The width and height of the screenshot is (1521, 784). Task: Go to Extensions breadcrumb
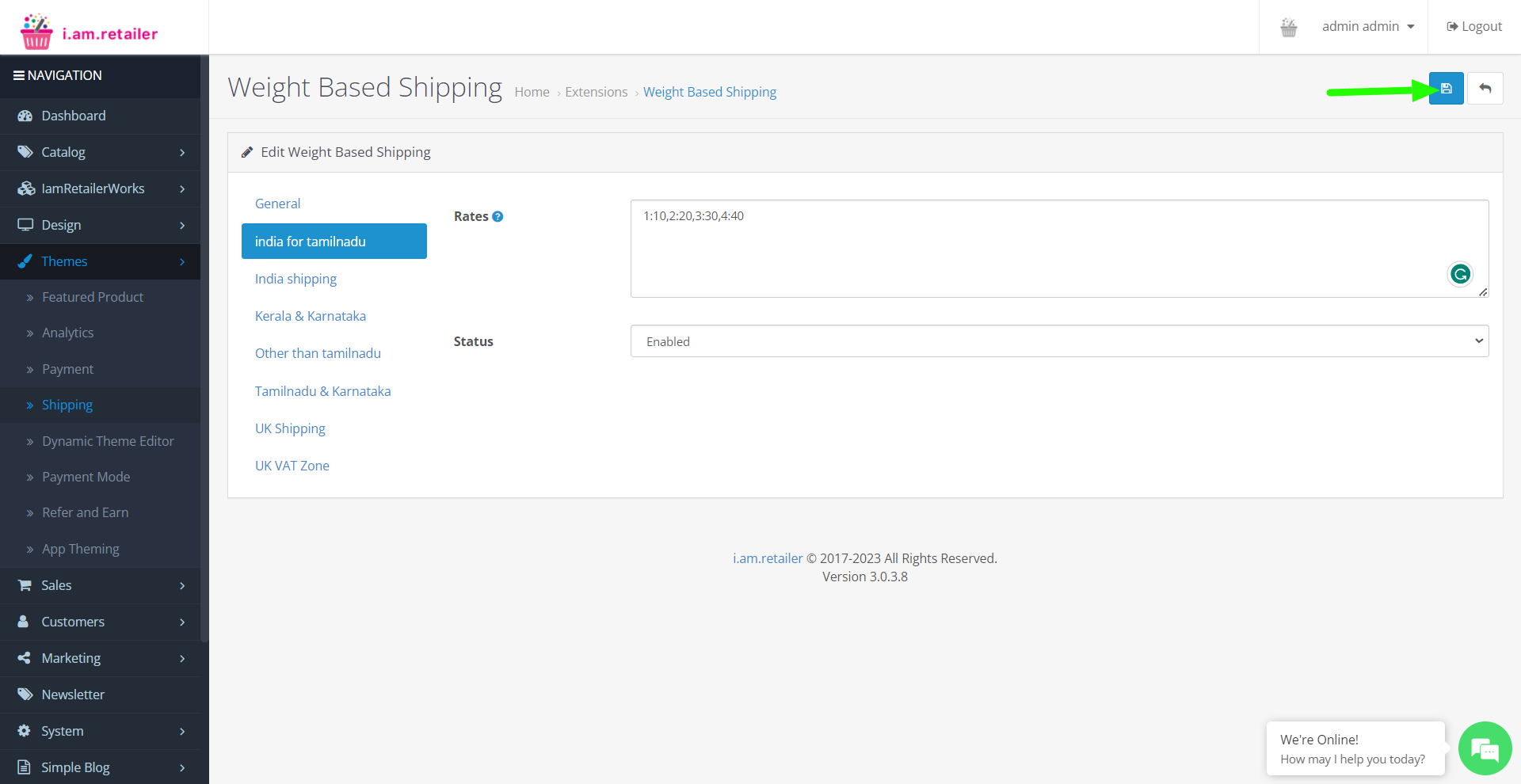[x=596, y=92]
